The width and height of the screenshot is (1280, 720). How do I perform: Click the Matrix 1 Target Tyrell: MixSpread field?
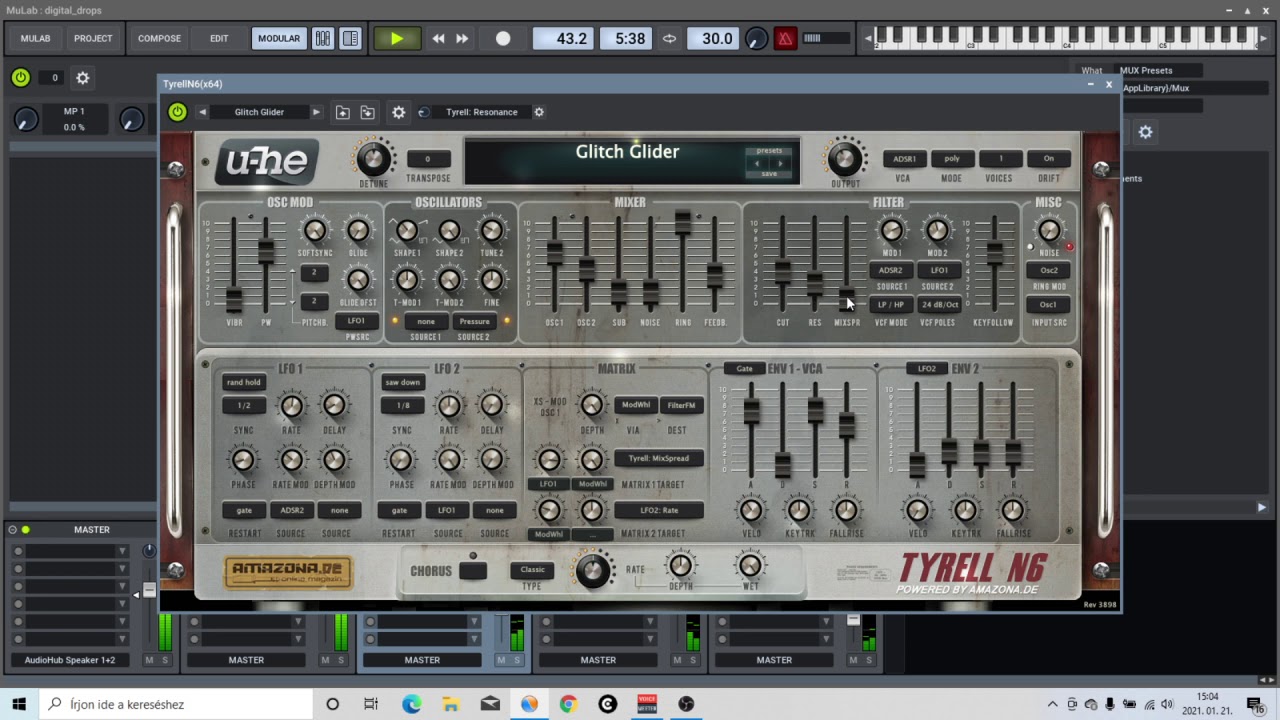(659, 458)
